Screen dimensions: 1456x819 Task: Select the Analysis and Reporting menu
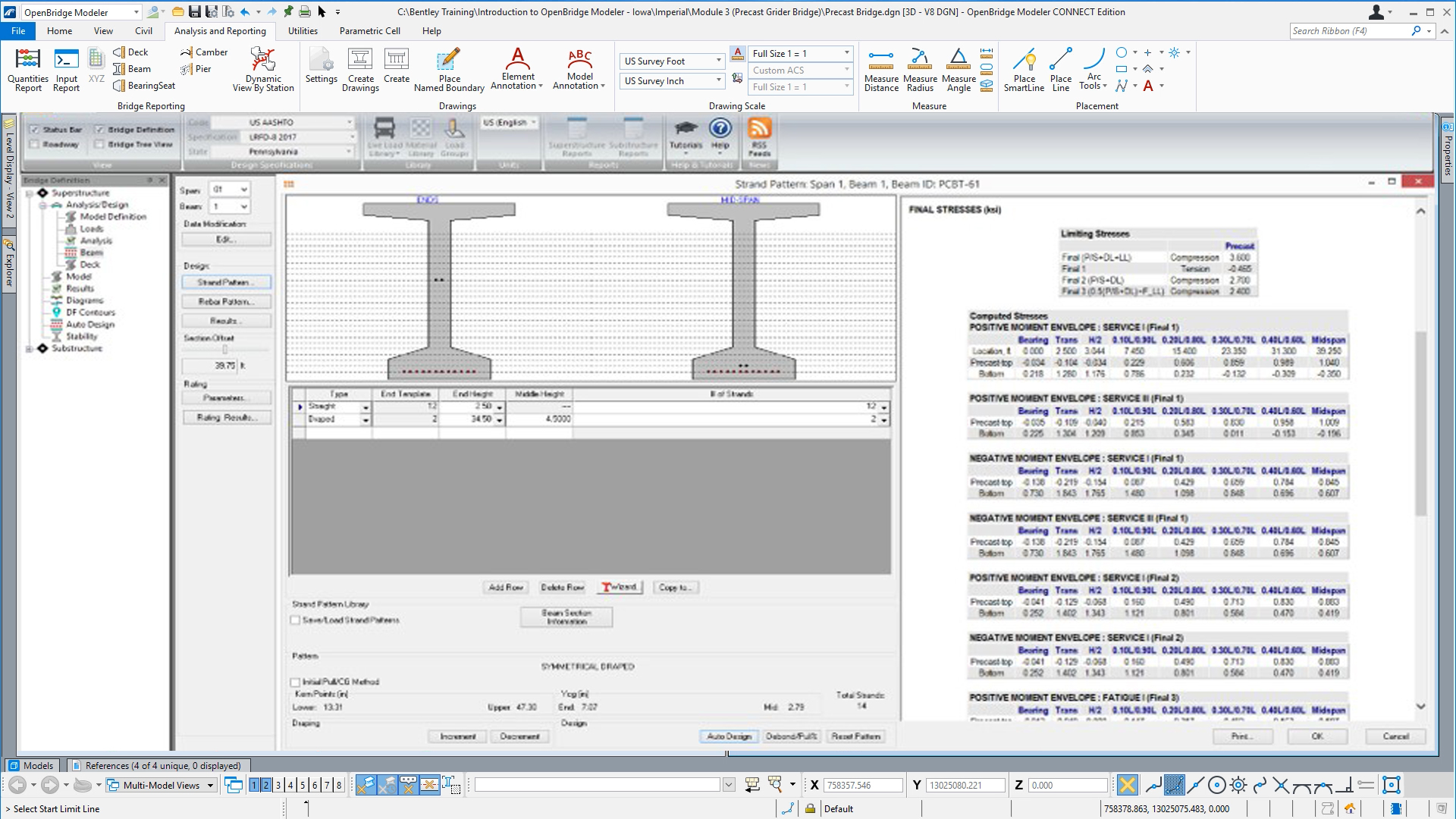pos(219,30)
